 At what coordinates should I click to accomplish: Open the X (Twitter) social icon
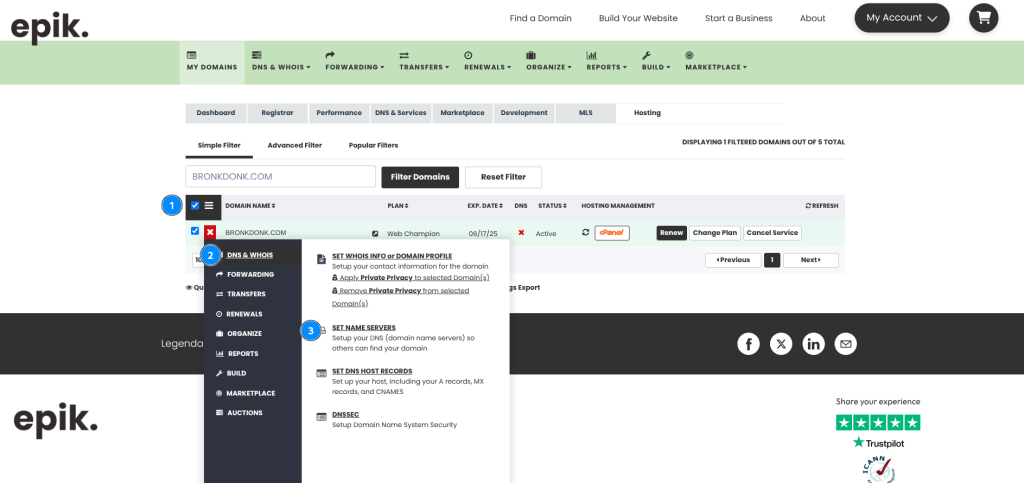pos(781,344)
